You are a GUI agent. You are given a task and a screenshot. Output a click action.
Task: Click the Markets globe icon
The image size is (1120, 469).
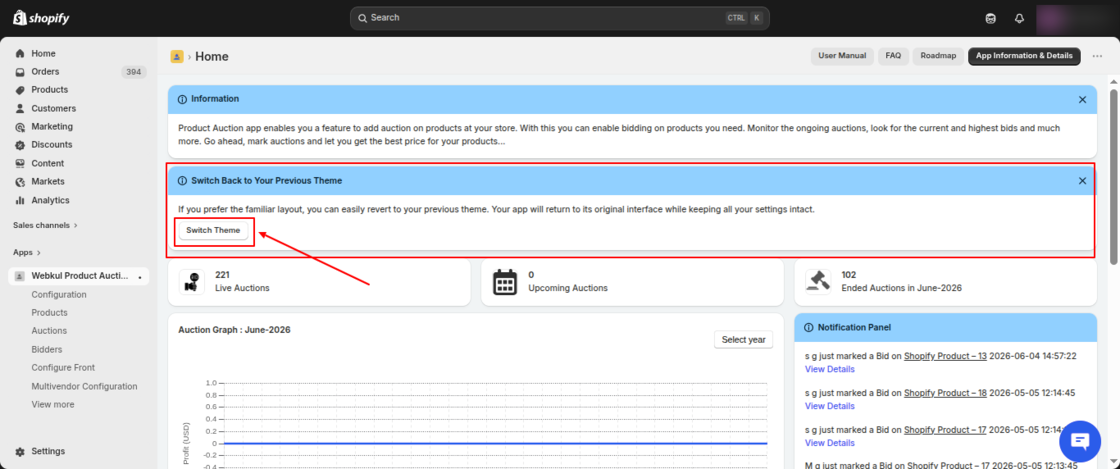[x=20, y=181]
